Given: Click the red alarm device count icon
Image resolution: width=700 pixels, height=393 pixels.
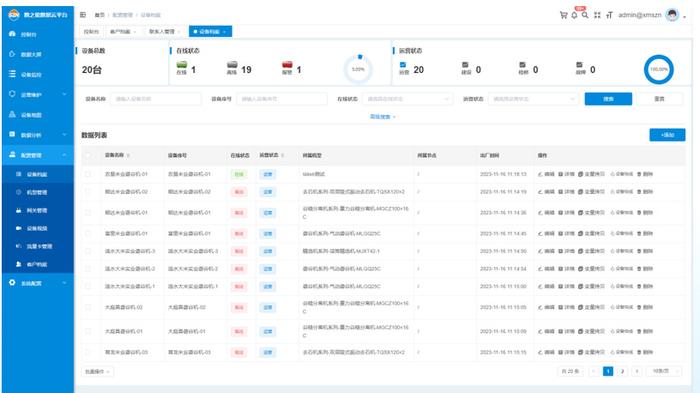Looking at the screenshot, I should 287,65.
